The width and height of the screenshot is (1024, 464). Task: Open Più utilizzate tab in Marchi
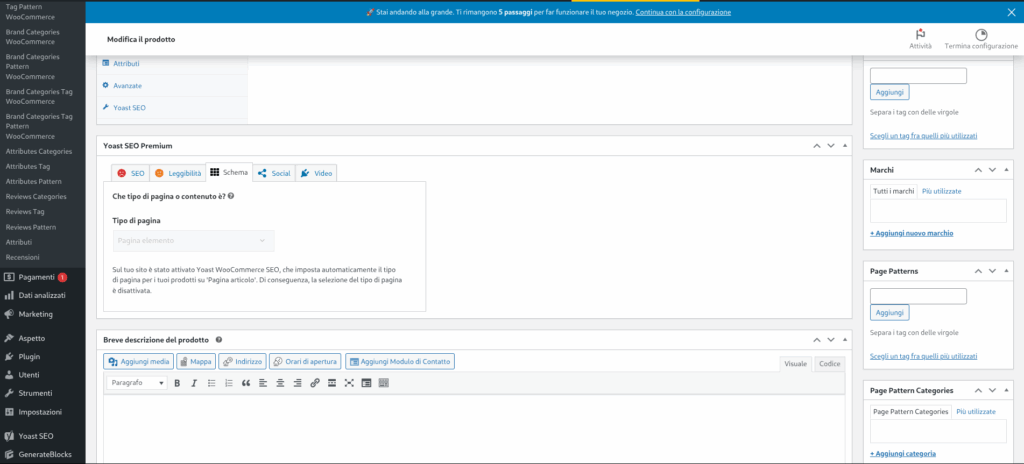coord(941,191)
